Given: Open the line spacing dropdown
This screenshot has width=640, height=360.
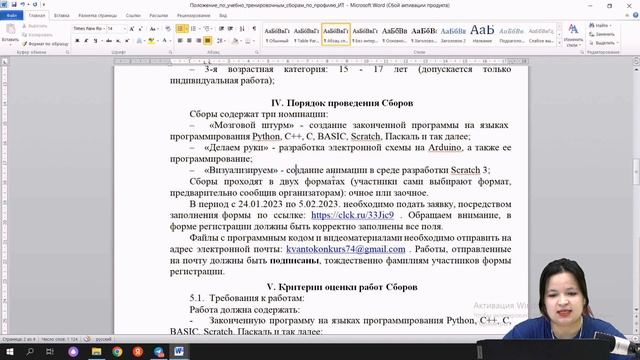Looking at the screenshot, I should tap(225, 41).
